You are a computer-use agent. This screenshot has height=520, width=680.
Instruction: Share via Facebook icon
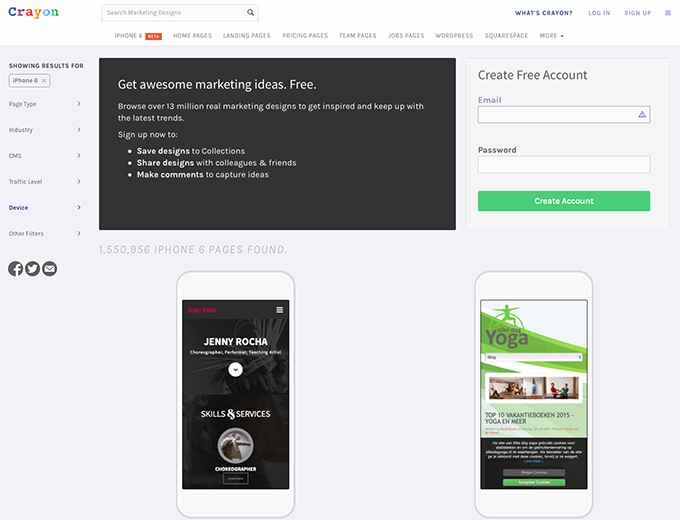pos(15,269)
